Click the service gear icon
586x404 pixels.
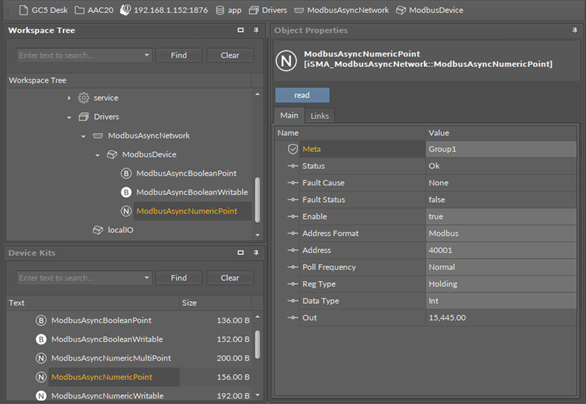(83, 98)
